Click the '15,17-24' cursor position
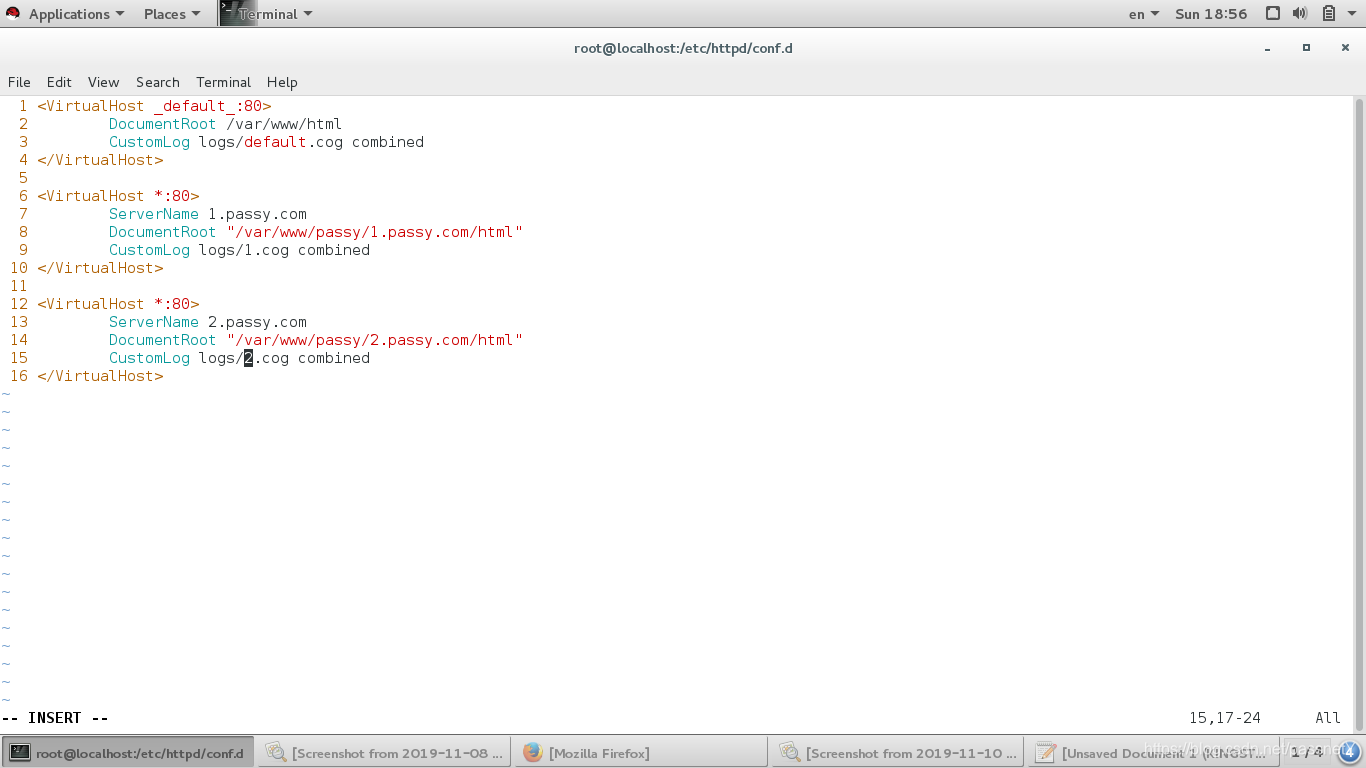 pyautogui.click(x=1225, y=718)
